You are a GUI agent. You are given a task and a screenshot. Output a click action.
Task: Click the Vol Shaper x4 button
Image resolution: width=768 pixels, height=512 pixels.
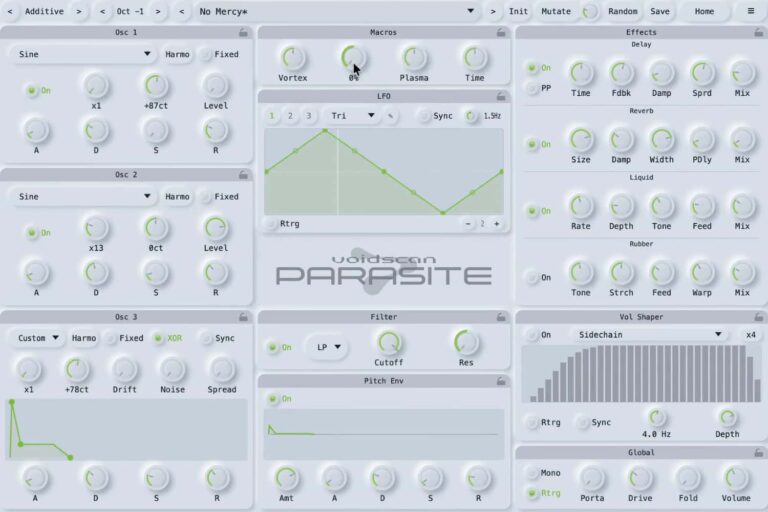[x=750, y=335]
